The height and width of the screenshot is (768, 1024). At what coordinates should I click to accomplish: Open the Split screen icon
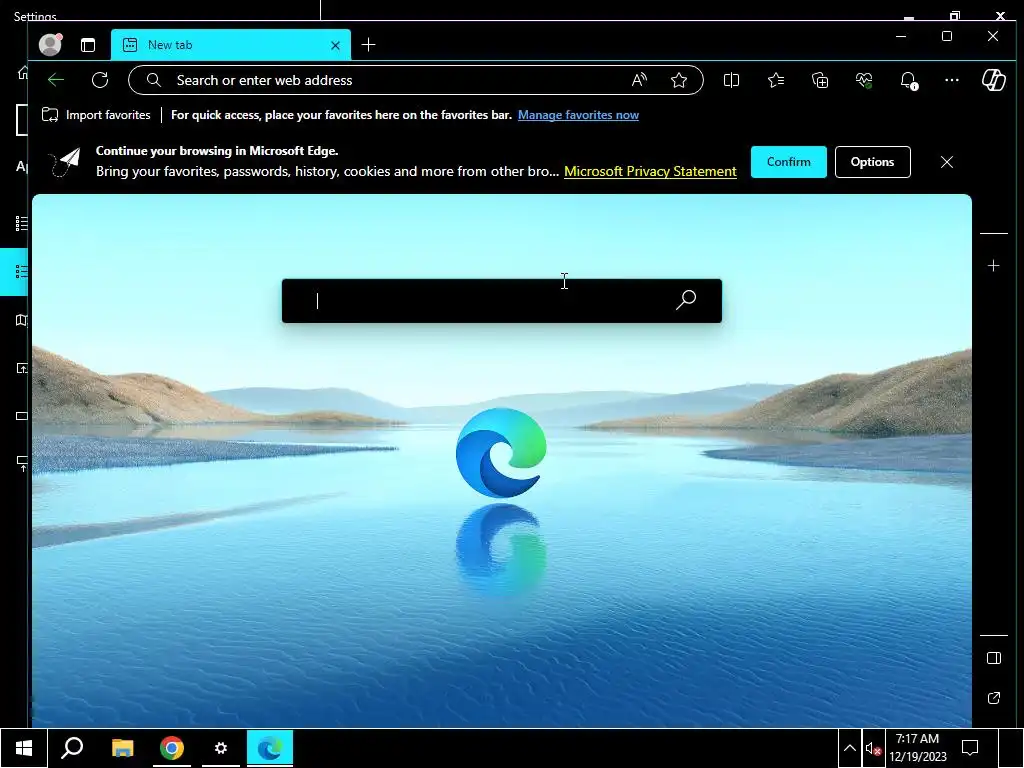pyautogui.click(x=731, y=80)
